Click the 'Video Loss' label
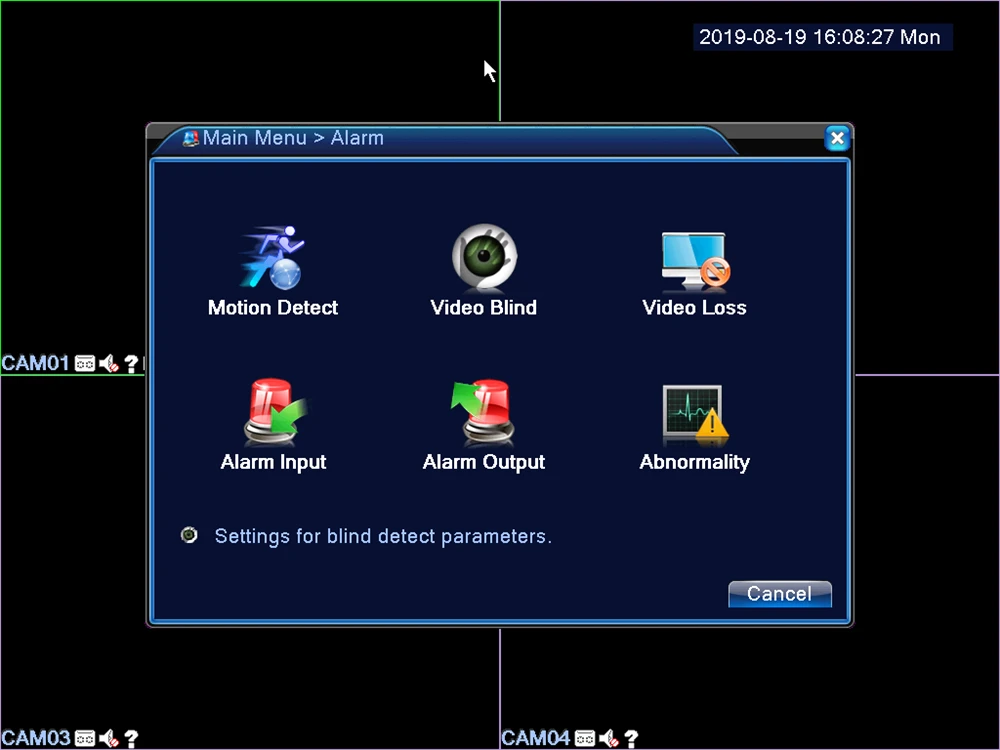 pyautogui.click(x=695, y=307)
